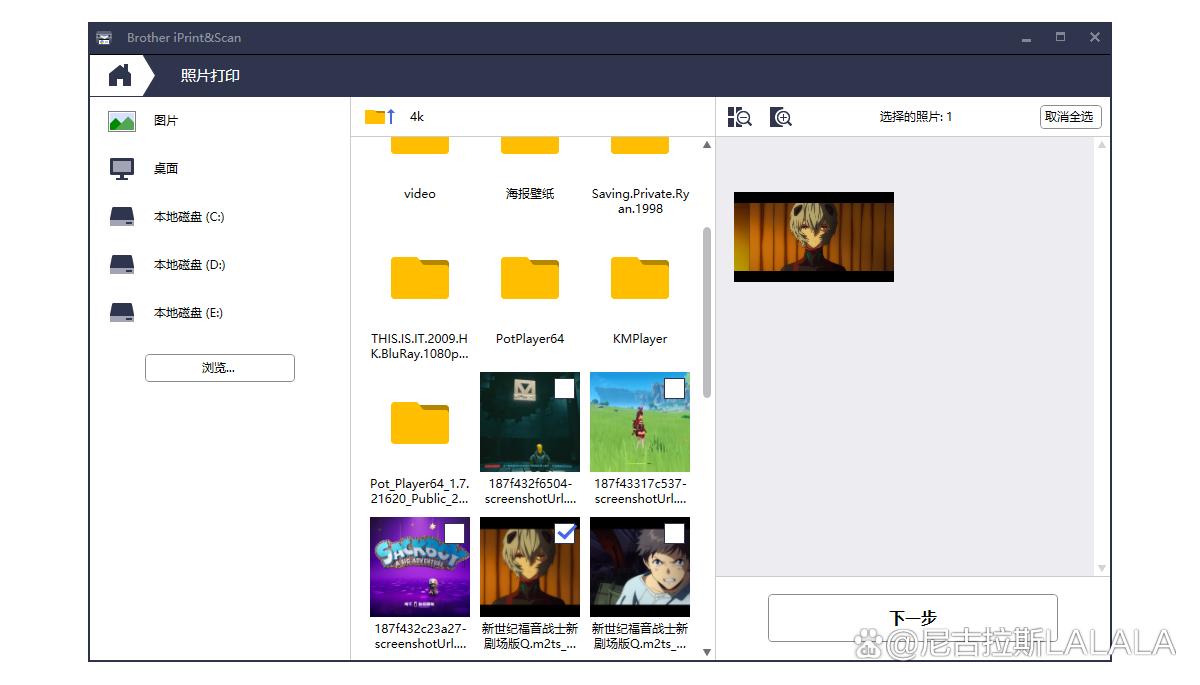
Task: Uncheck the selected 新世纪福音战士 image
Action: click(564, 533)
